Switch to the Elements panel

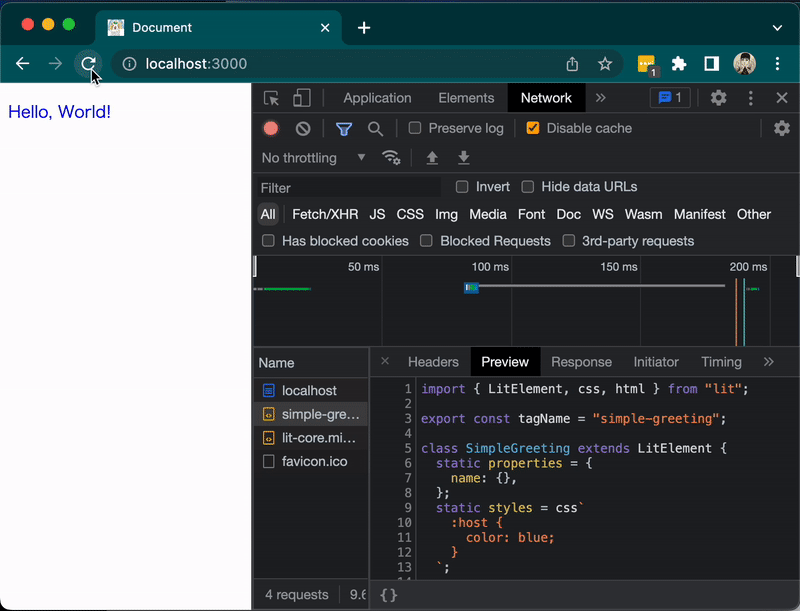click(466, 98)
